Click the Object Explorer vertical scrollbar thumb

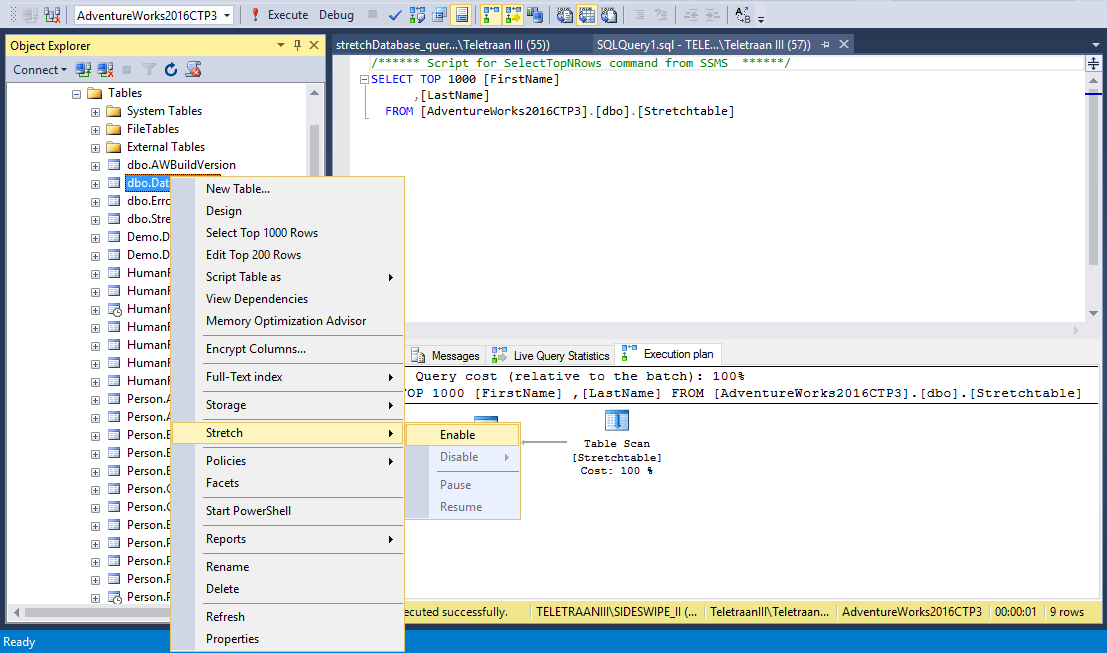[x=314, y=149]
